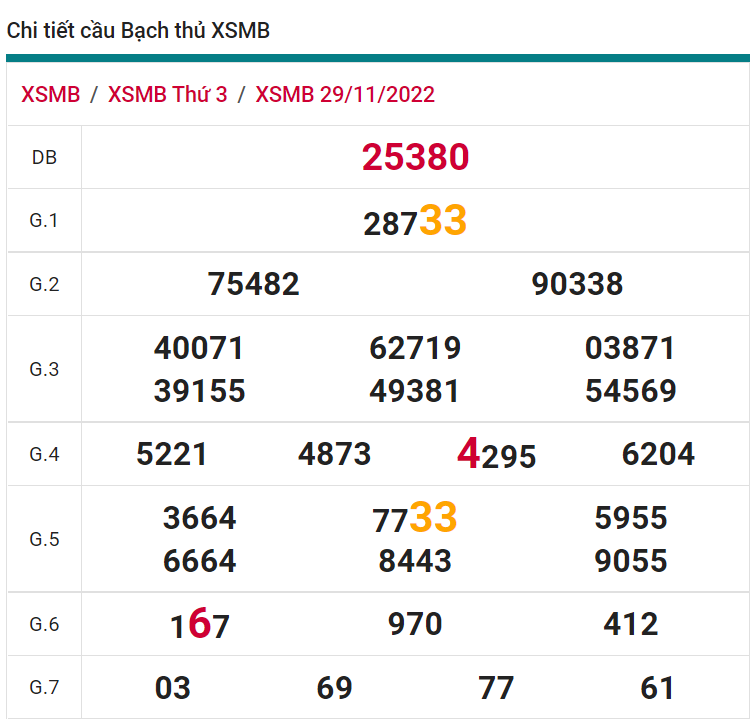
Task: Select the special prize number 25380
Action: pos(415,157)
